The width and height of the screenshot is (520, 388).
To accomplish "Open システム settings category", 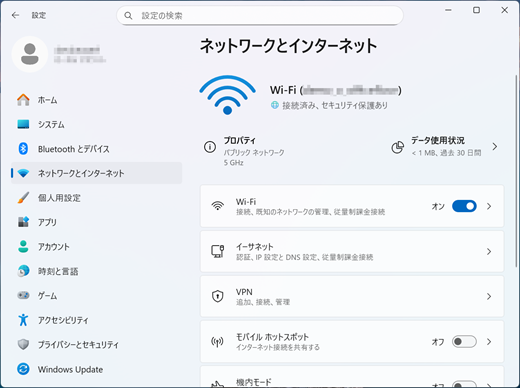I will click(x=97, y=124).
